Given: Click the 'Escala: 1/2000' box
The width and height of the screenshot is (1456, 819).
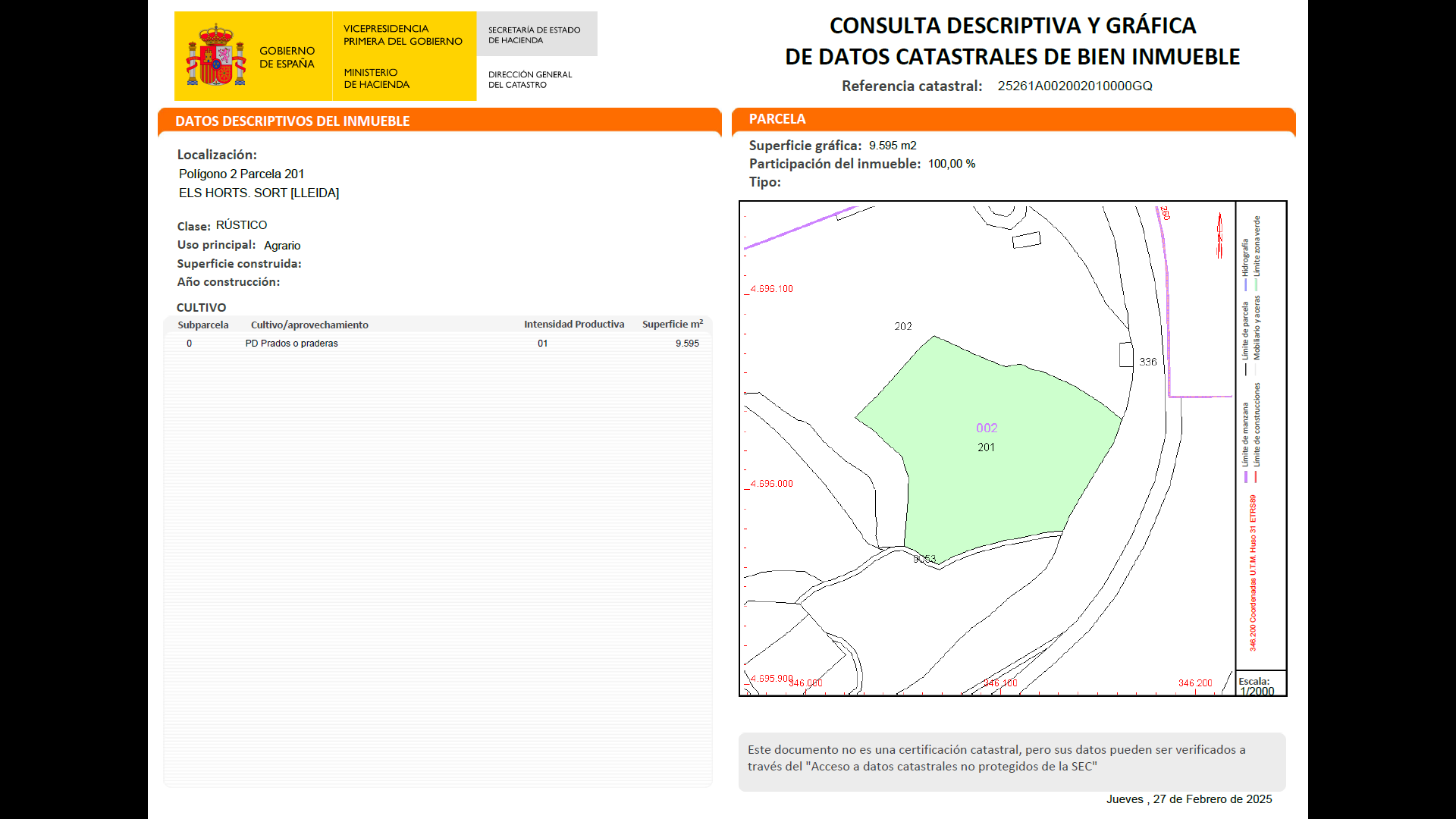Looking at the screenshot, I should tap(1260, 685).
